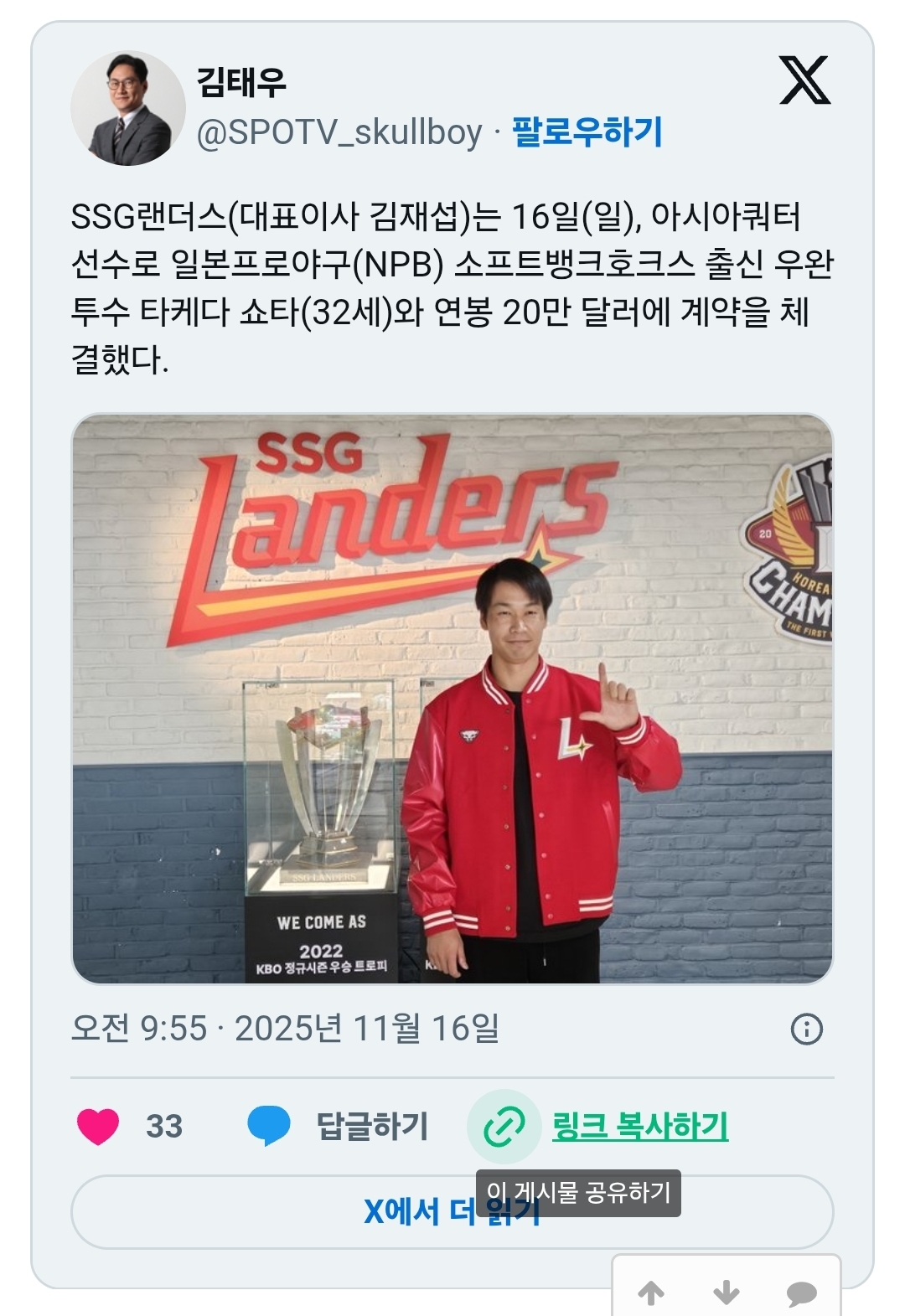Open the SSG Landers player photo
The image size is (905, 1316).
452,699
